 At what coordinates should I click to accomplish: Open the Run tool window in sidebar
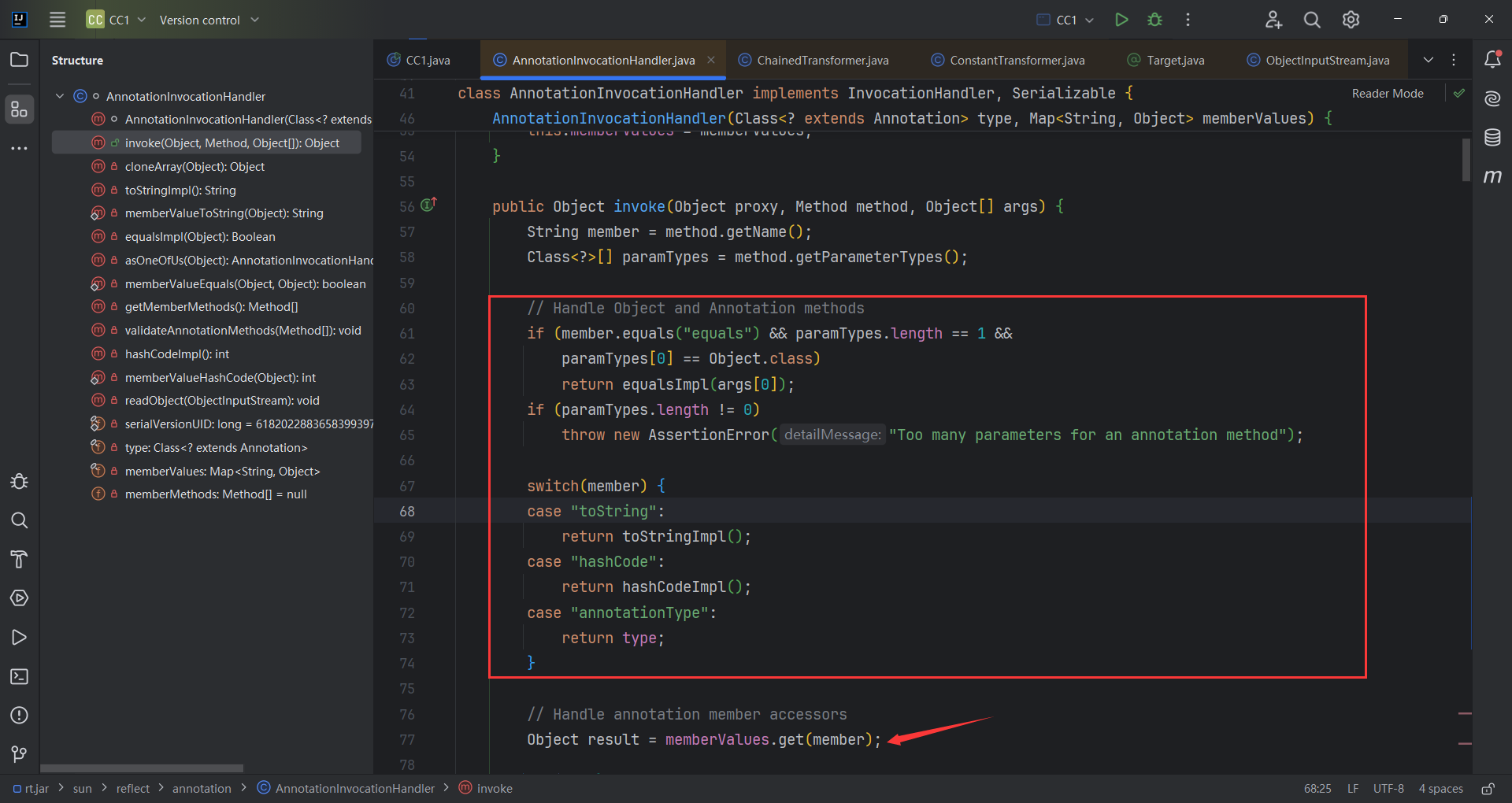tap(19, 637)
